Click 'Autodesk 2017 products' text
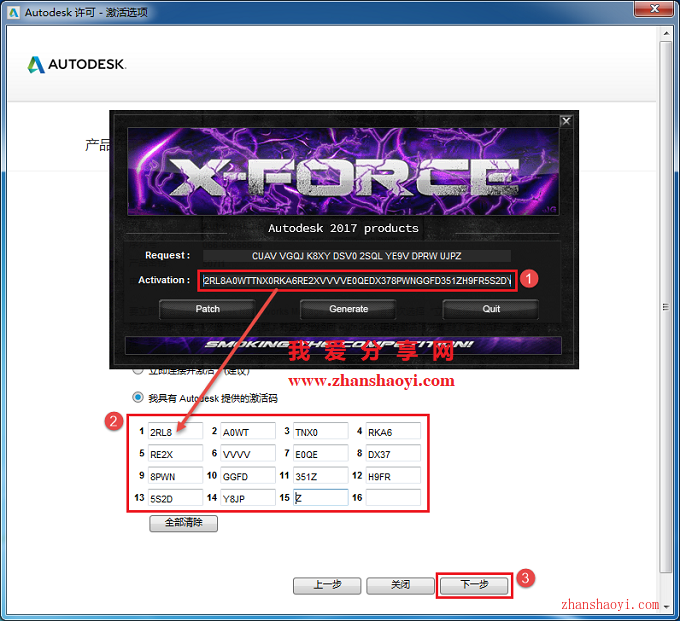Screen dimensions: 680x621 click(x=343, y=228)
